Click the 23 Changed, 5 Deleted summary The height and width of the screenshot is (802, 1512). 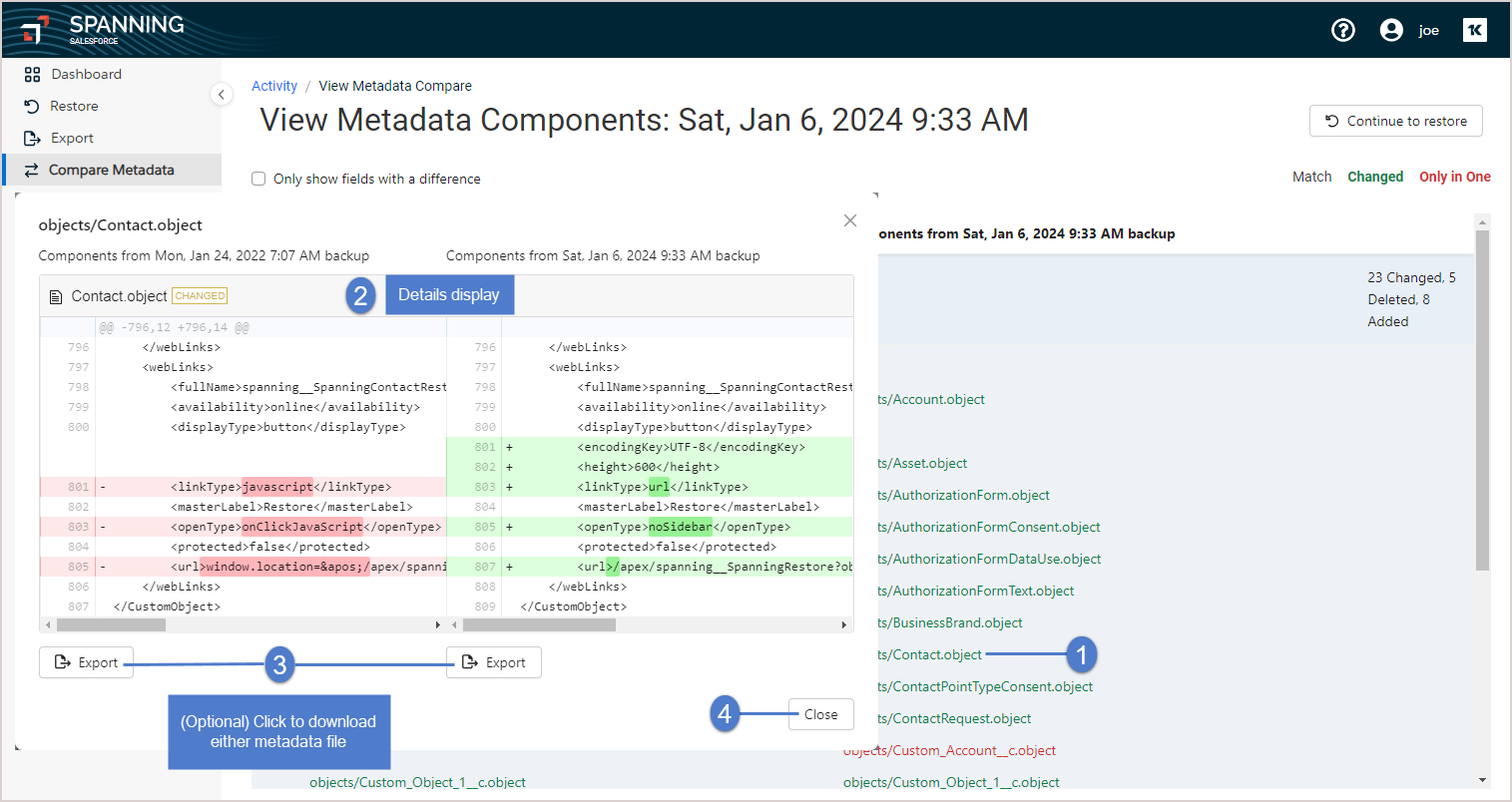coord(1411,299)
